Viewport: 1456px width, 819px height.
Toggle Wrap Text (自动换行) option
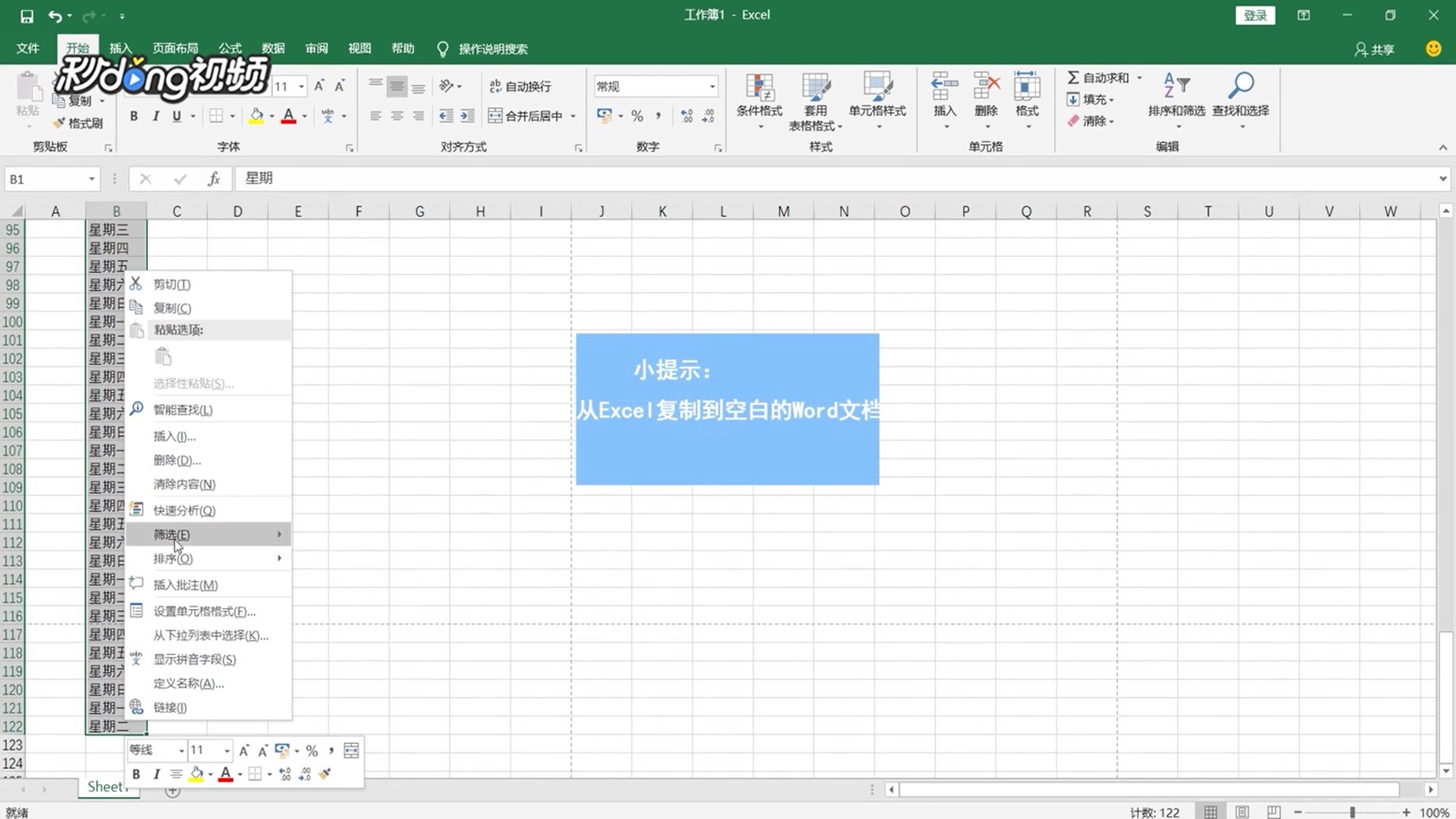(520, 86)
